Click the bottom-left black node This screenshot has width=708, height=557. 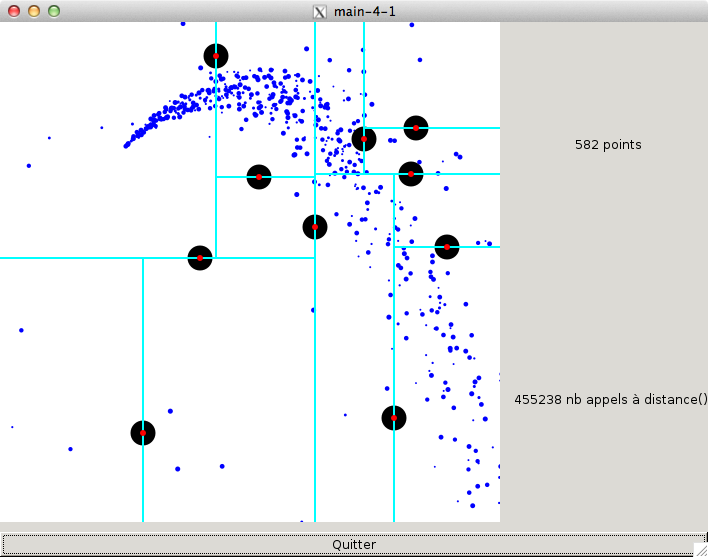[x=143, y=433]
